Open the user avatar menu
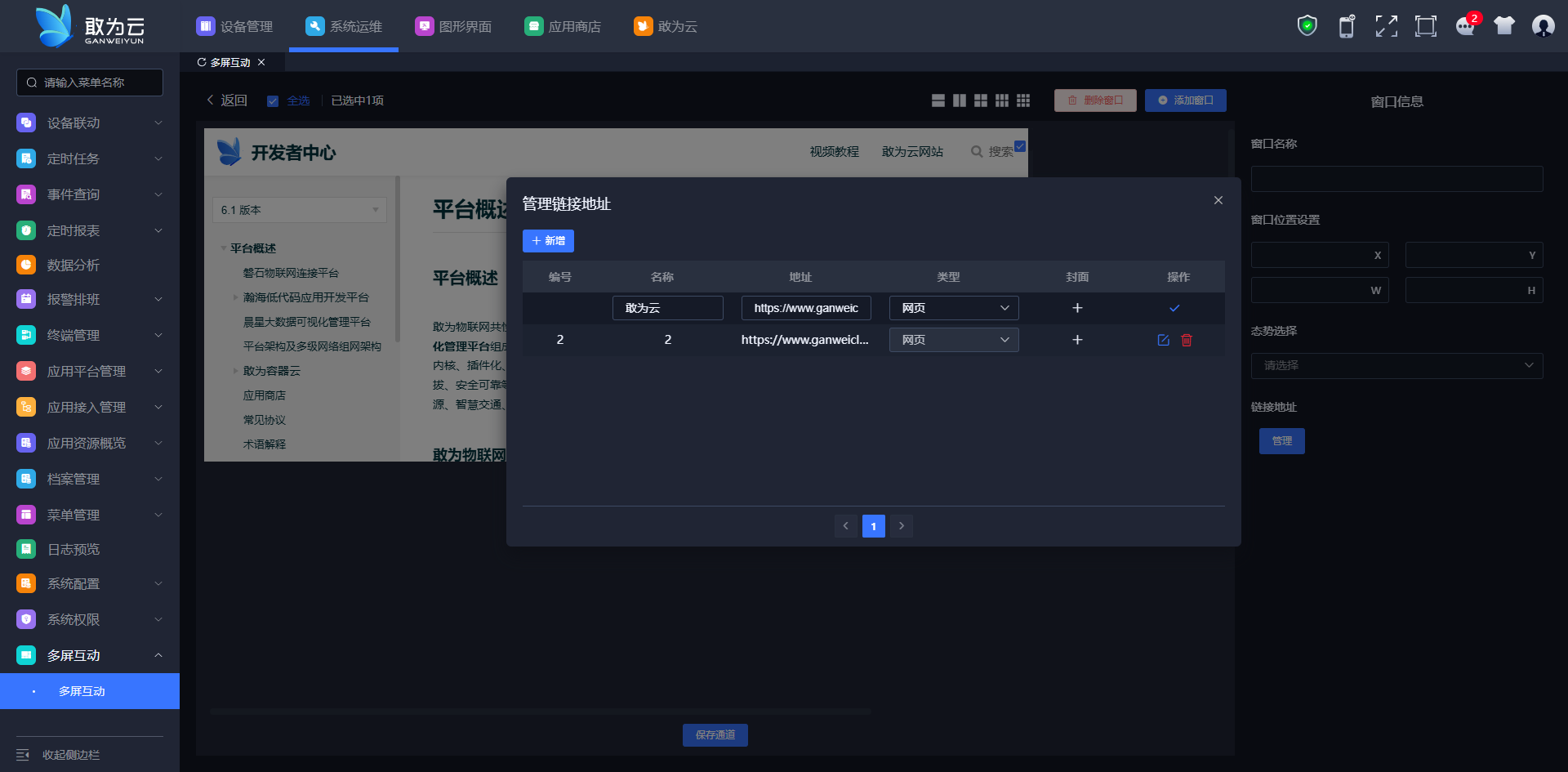The height and width of the screenshot is (772, 1568). click(1543, 26)
